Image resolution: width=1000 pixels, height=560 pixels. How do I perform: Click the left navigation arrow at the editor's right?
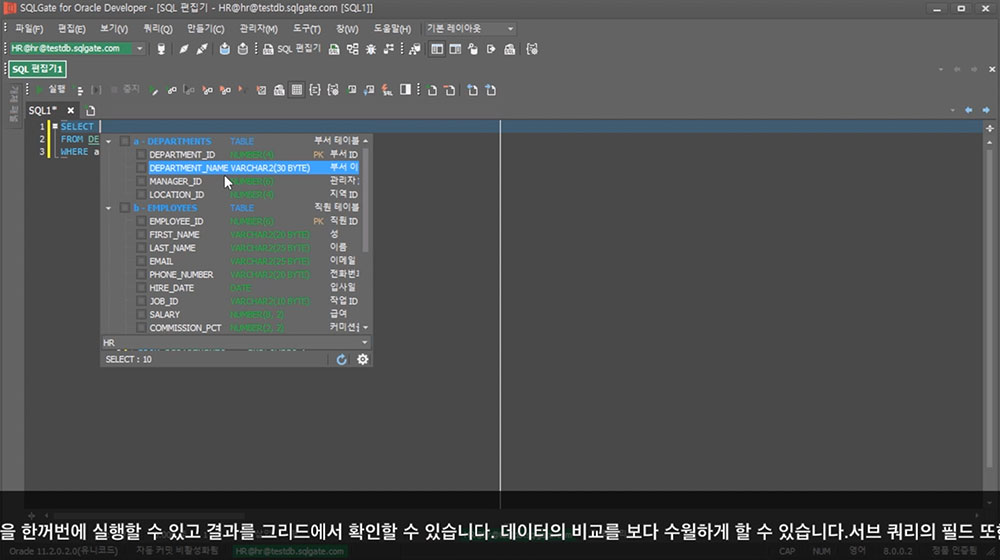(x=969, y=110)
